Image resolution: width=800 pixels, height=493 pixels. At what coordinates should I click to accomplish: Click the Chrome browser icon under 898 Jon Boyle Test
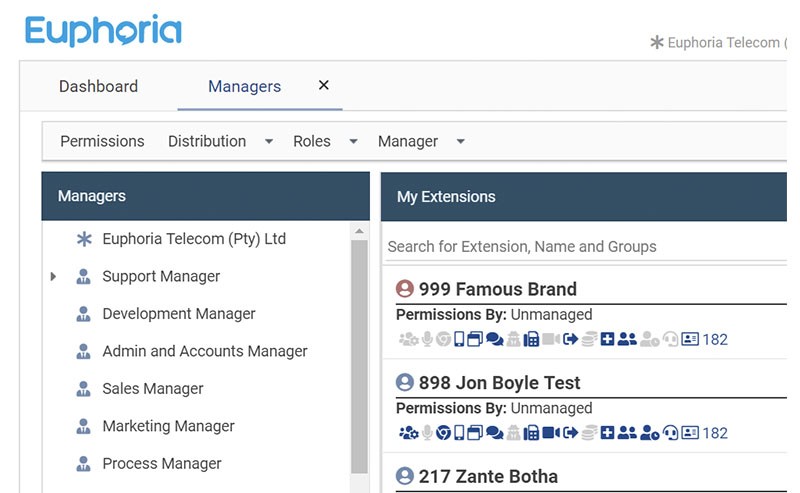[443, 433]
